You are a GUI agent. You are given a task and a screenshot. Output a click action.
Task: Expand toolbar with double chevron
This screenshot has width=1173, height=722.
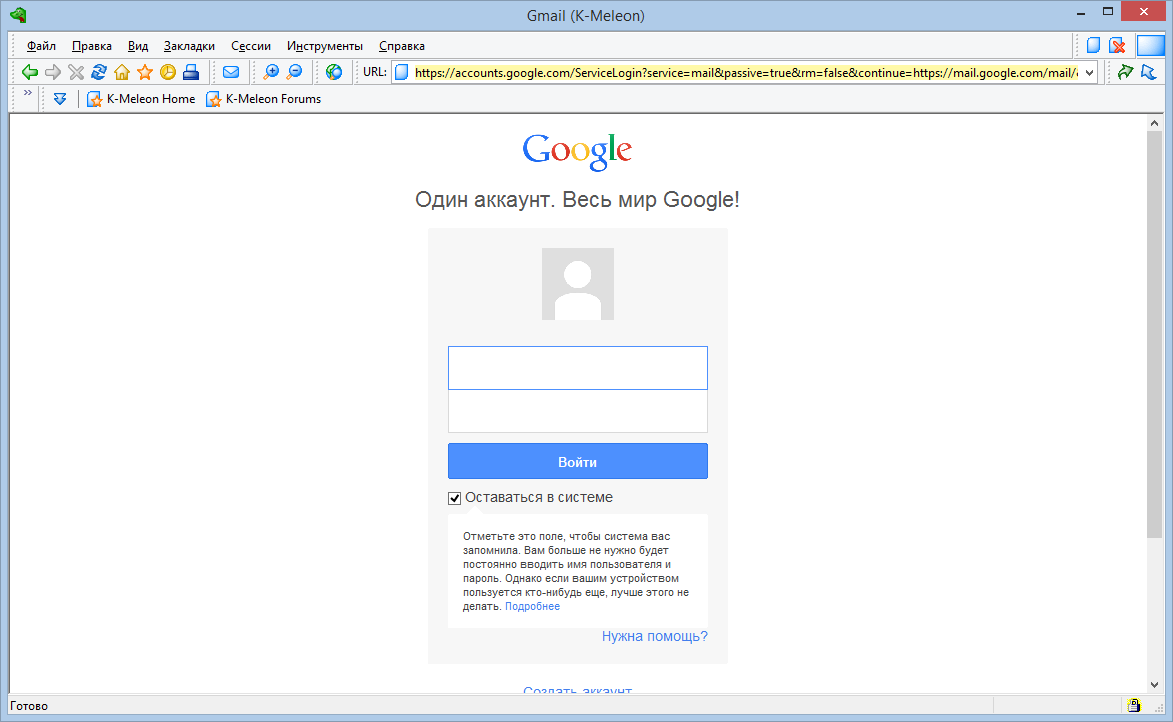(x=28, y=93)
